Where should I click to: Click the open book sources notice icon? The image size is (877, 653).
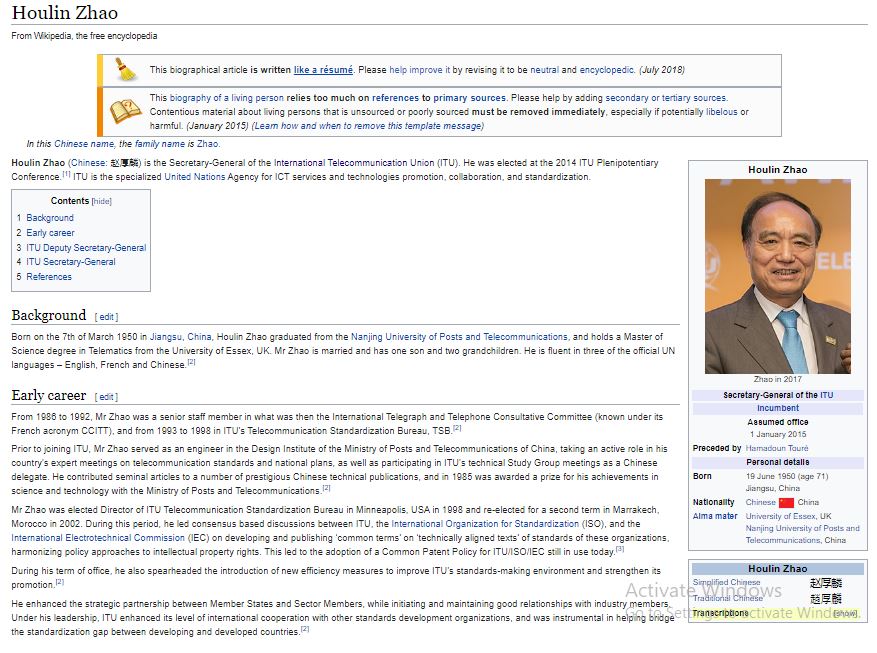pos(126,111)
